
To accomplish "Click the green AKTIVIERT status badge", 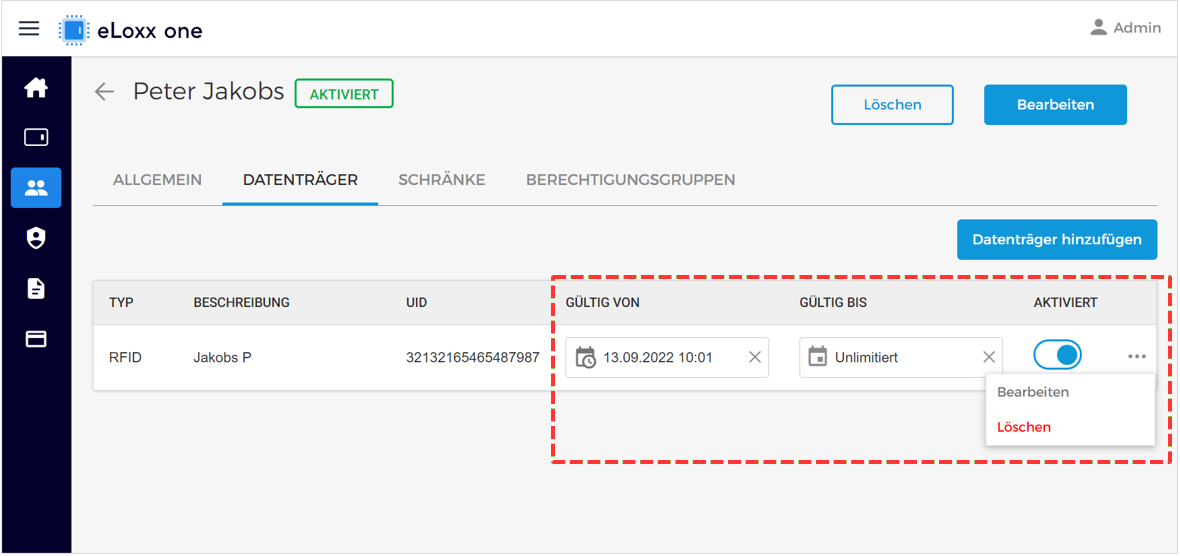I will [344, 94].
